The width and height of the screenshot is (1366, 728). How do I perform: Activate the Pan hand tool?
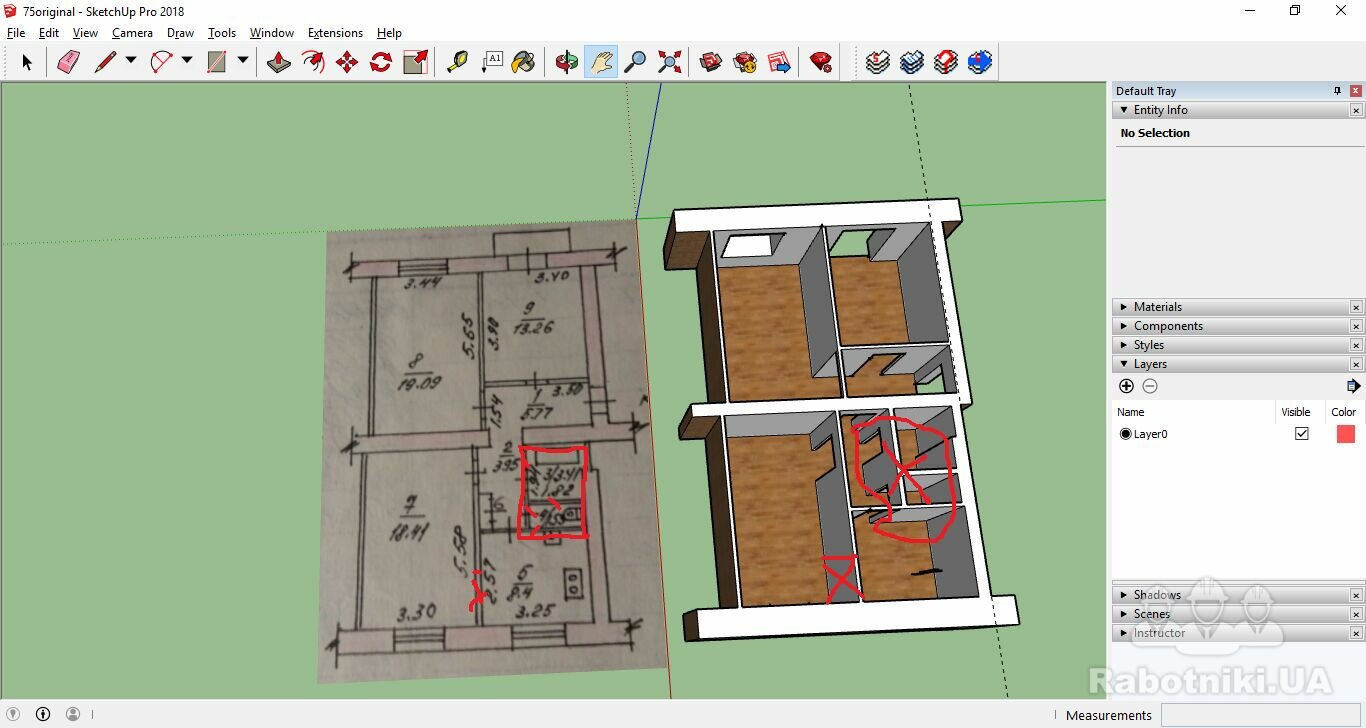click(601, 62)
